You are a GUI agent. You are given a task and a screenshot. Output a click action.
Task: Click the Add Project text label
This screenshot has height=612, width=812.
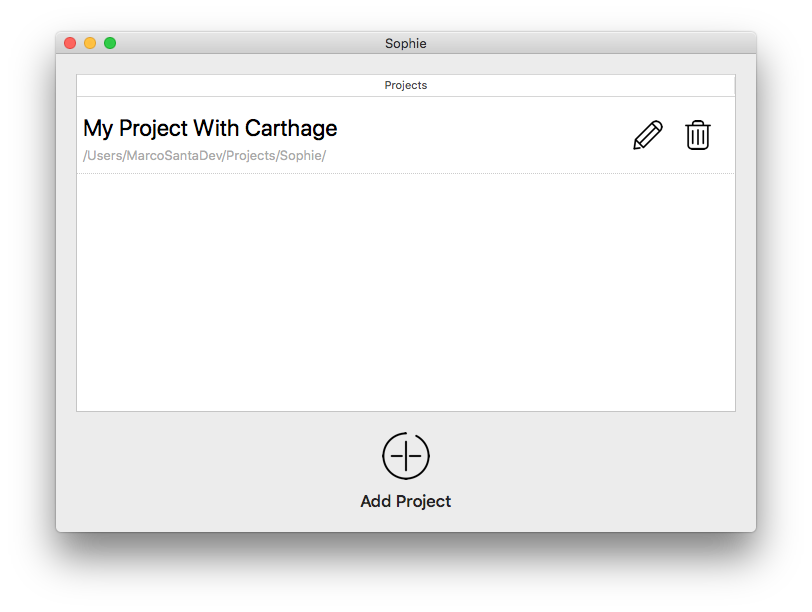click(x=406, y=501)
